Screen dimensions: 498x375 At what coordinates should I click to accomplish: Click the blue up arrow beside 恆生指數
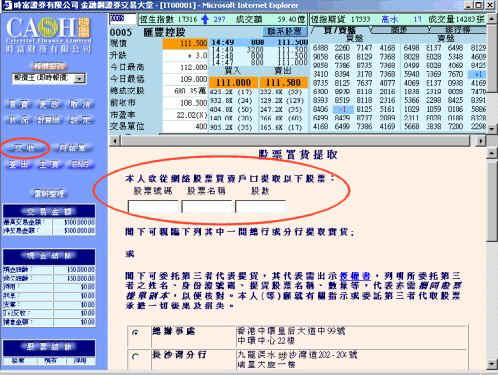(x=205, y=20)
